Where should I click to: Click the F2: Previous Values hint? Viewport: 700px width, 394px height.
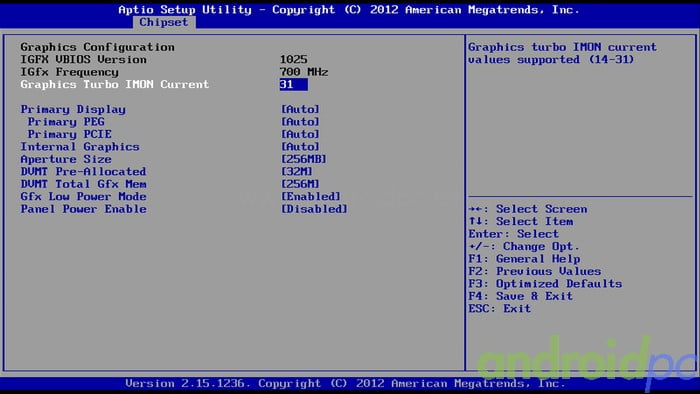(535, 272)
